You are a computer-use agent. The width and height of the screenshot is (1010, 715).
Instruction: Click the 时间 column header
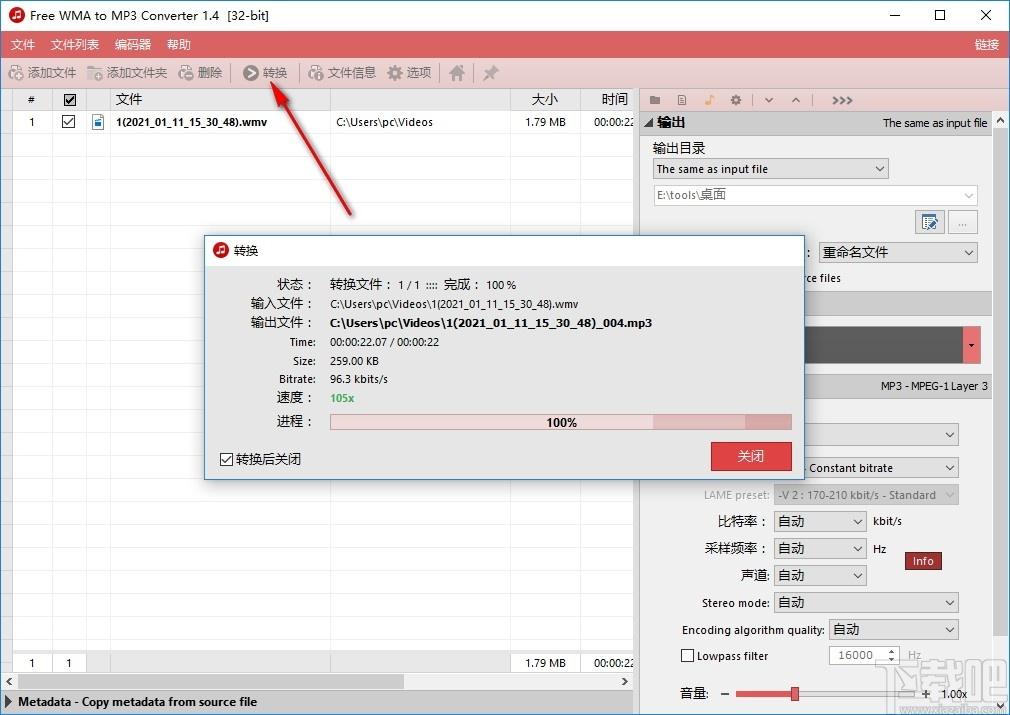point(607,100)
